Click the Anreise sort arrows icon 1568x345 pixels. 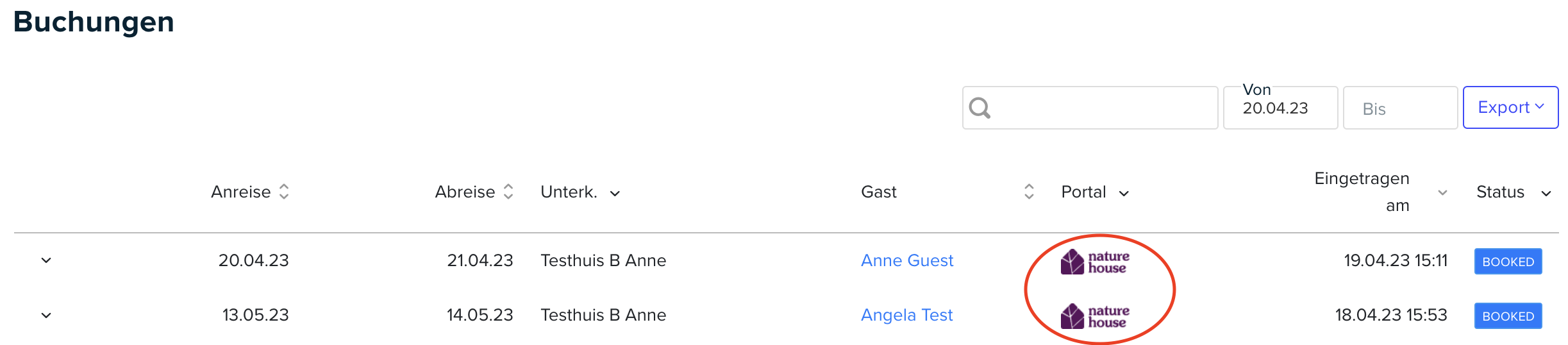pos(284,192)
